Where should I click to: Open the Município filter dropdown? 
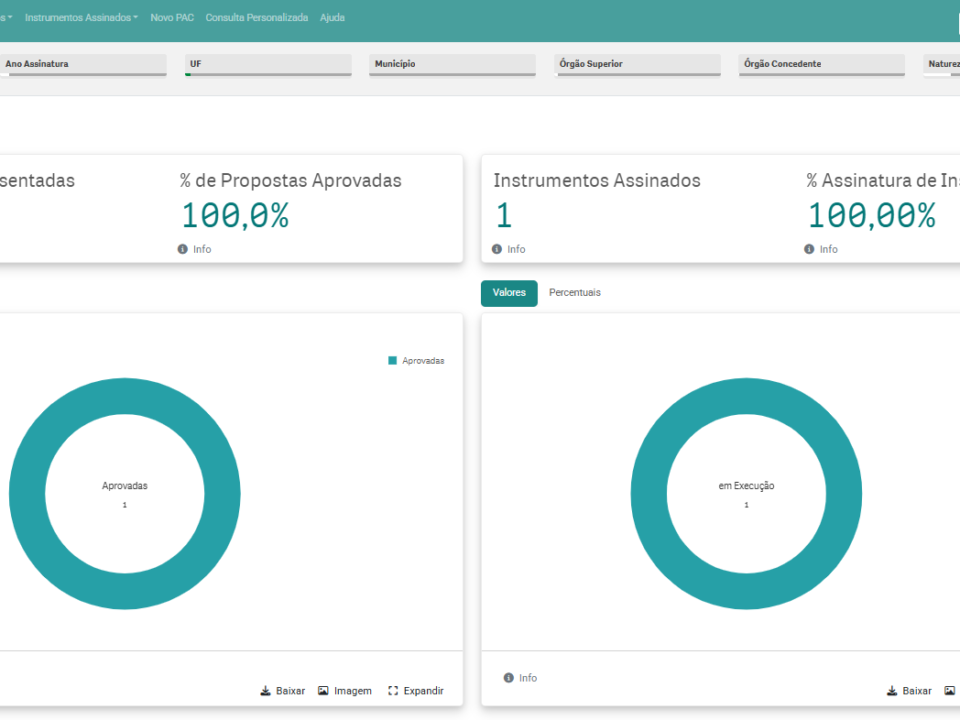[x=452, y=65]
